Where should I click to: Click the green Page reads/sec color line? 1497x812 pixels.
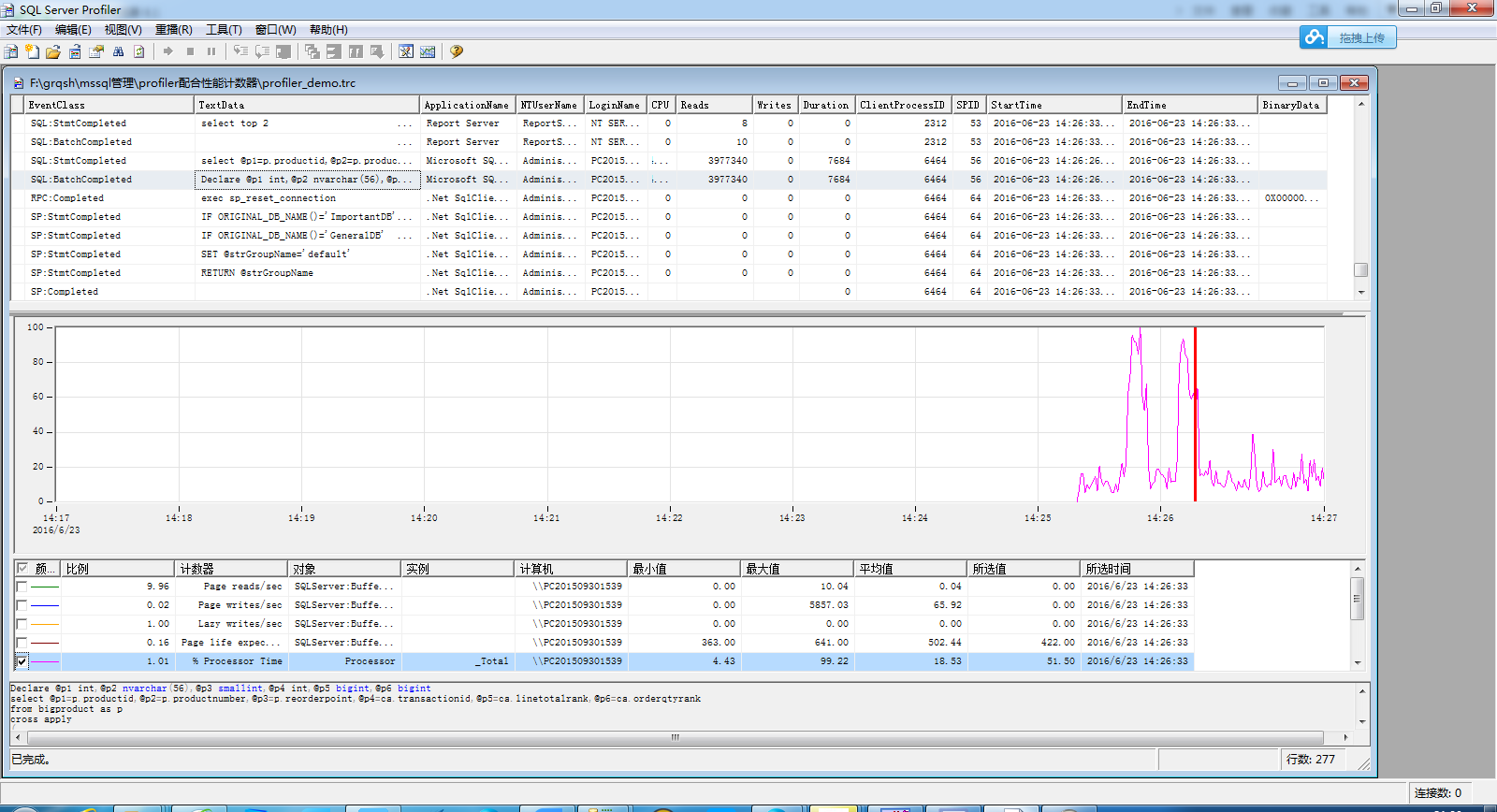click(x=45, y=587)
